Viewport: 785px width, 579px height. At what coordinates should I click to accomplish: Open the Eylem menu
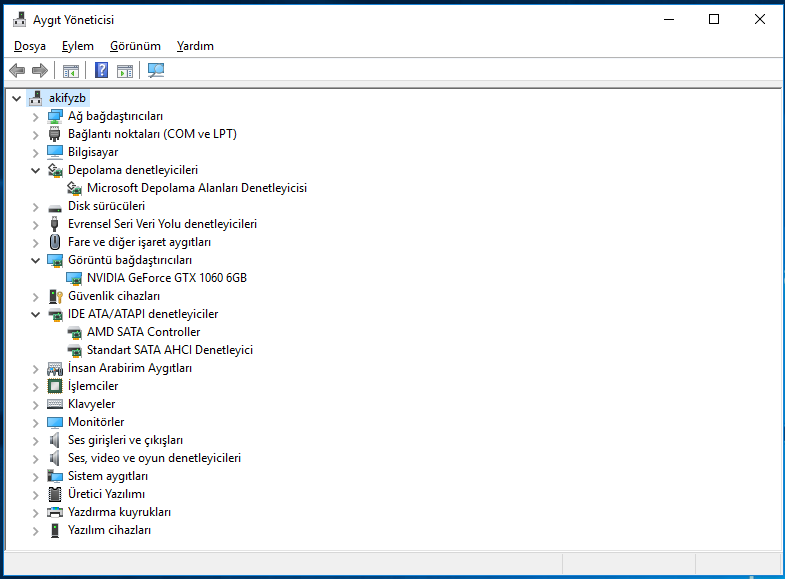[x=77, y=46]
